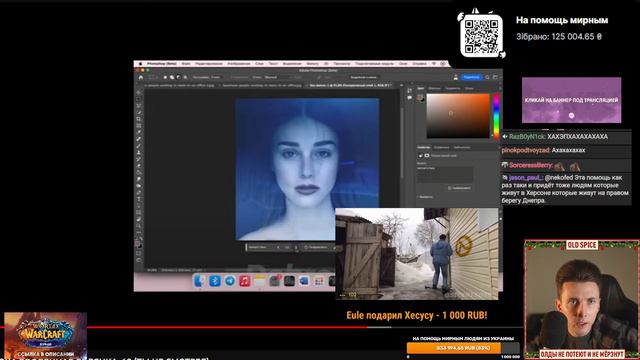Screen dimensions: 640x360
Task: Swap foreground and background colors
Action: click(141, 238)
